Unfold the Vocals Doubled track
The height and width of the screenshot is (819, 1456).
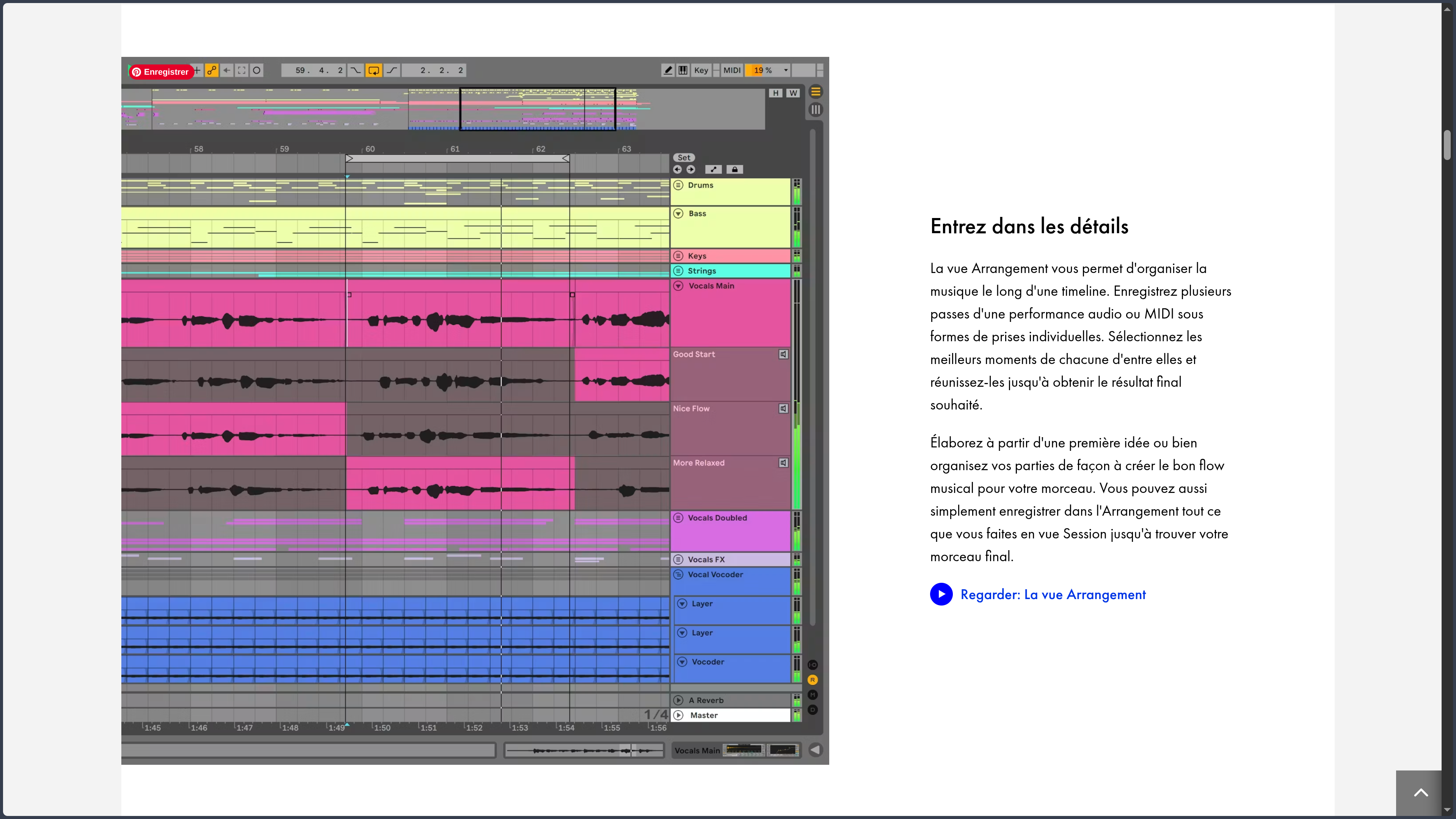coord(678,518)
